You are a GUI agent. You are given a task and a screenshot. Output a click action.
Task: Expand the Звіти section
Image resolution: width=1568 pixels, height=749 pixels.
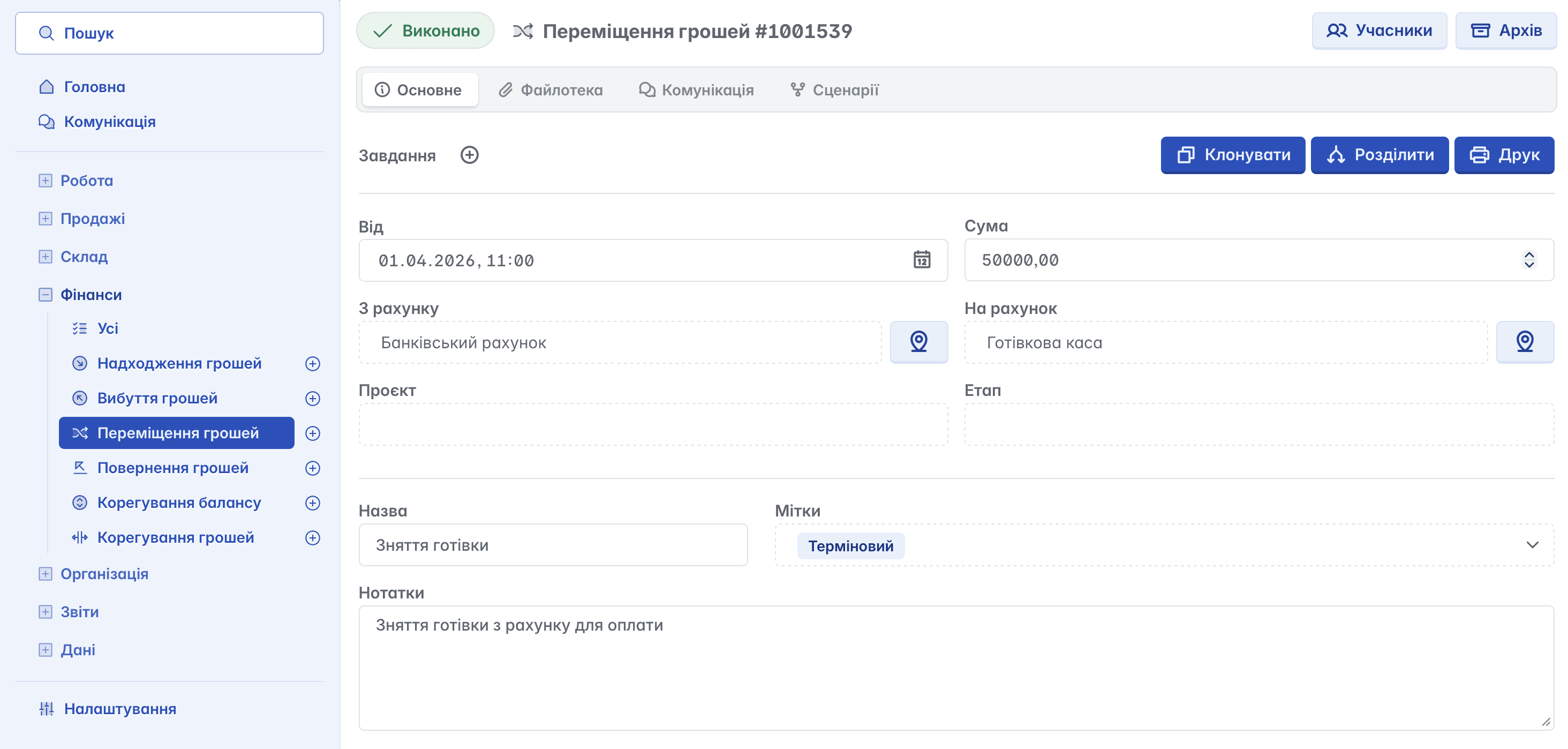tap(46, 612)
